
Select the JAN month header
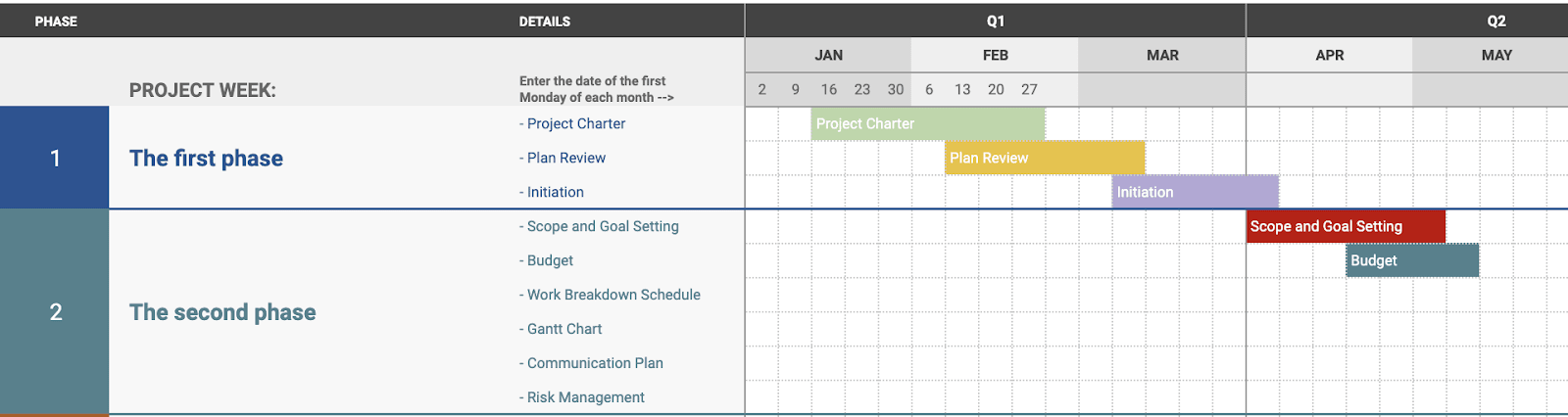coord(829,55)
